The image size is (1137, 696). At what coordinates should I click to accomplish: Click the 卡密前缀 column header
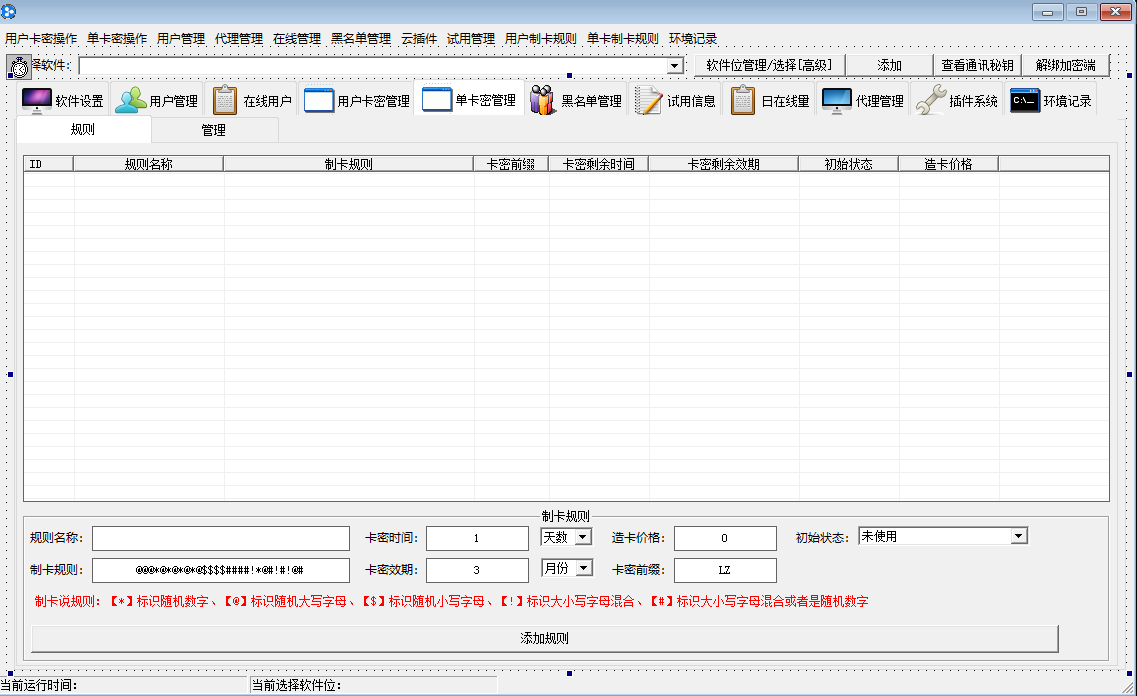[x=510, y=164]
